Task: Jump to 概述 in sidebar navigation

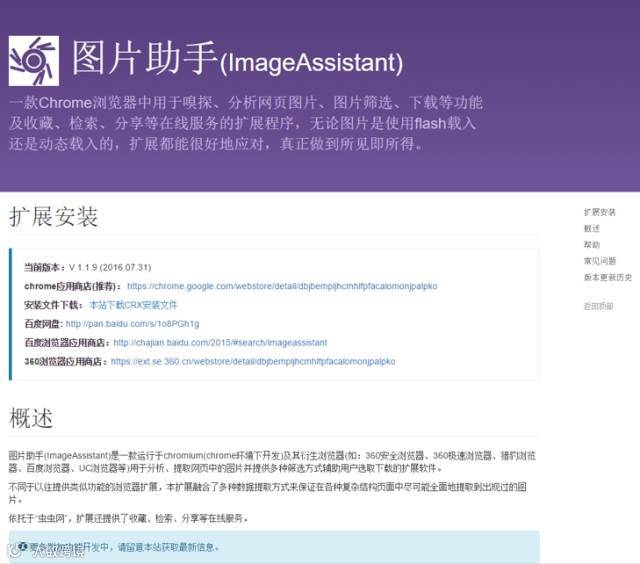Action: coord(591,228)
